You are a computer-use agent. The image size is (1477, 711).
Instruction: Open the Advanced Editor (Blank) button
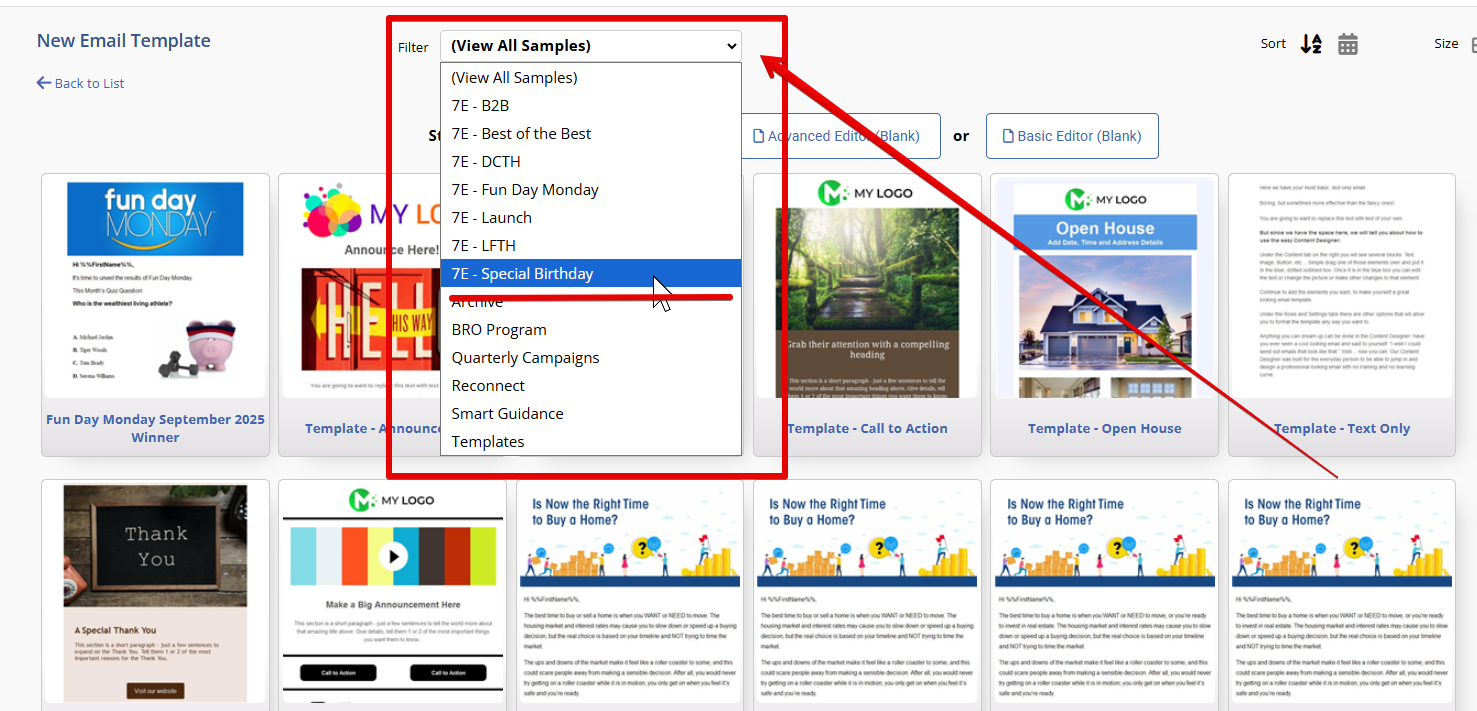click(x=842, y=136)
